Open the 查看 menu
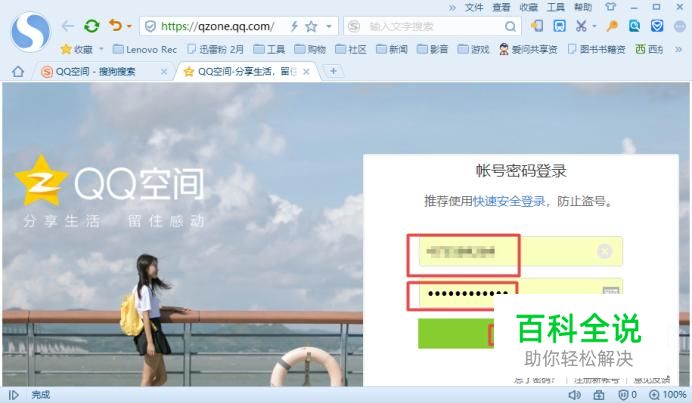The image size is (692, 403). (501, 8)
